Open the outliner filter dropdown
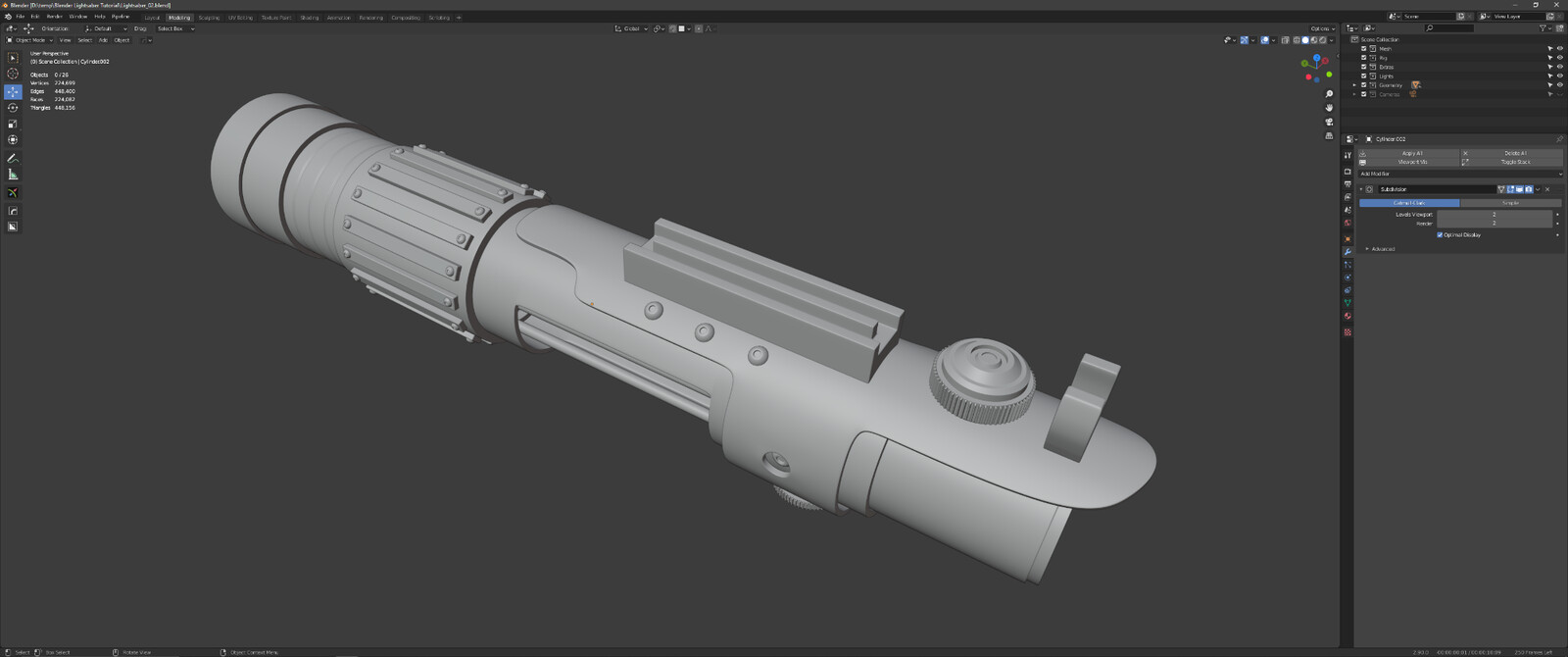Image resolution: width=1568 pixels, height=657 pixels. 1547,28
